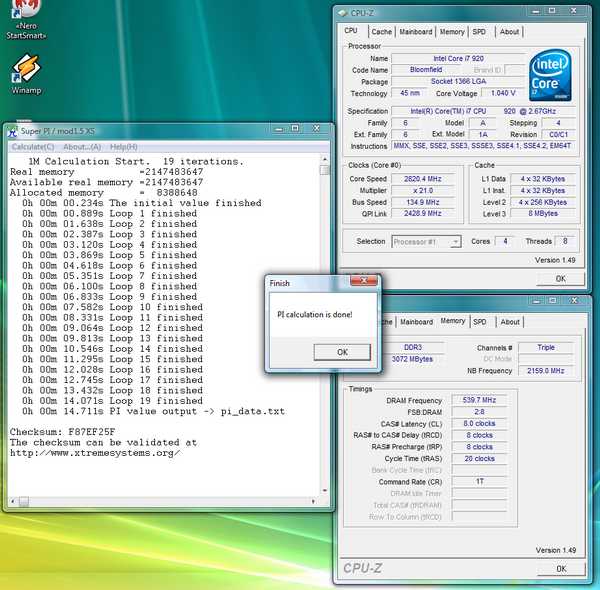600x590 pixels.
Task: Switch to the Cache tab in upper CPU-Z window
Action: (381, 32)
